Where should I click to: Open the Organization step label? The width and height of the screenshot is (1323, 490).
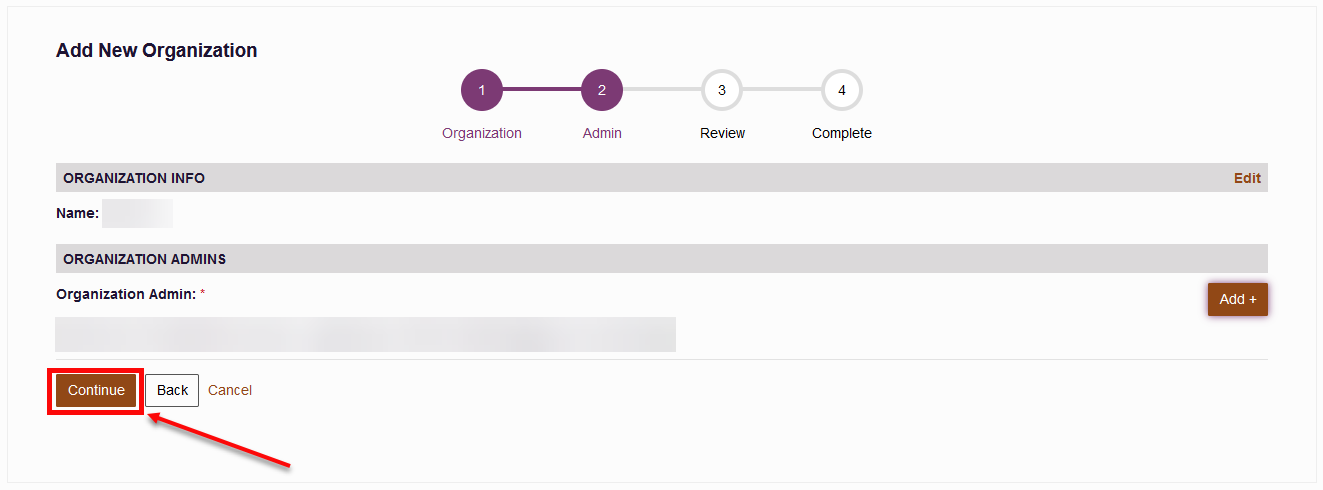click(482, 133)
